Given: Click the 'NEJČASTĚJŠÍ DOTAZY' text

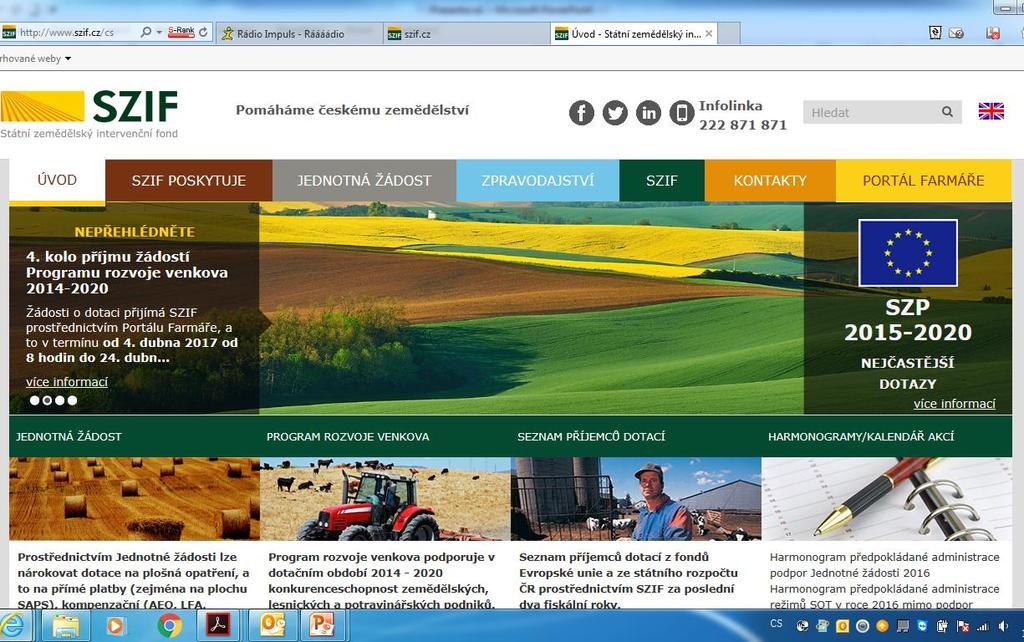Looking at the screenshot, I should click(908, 373).
